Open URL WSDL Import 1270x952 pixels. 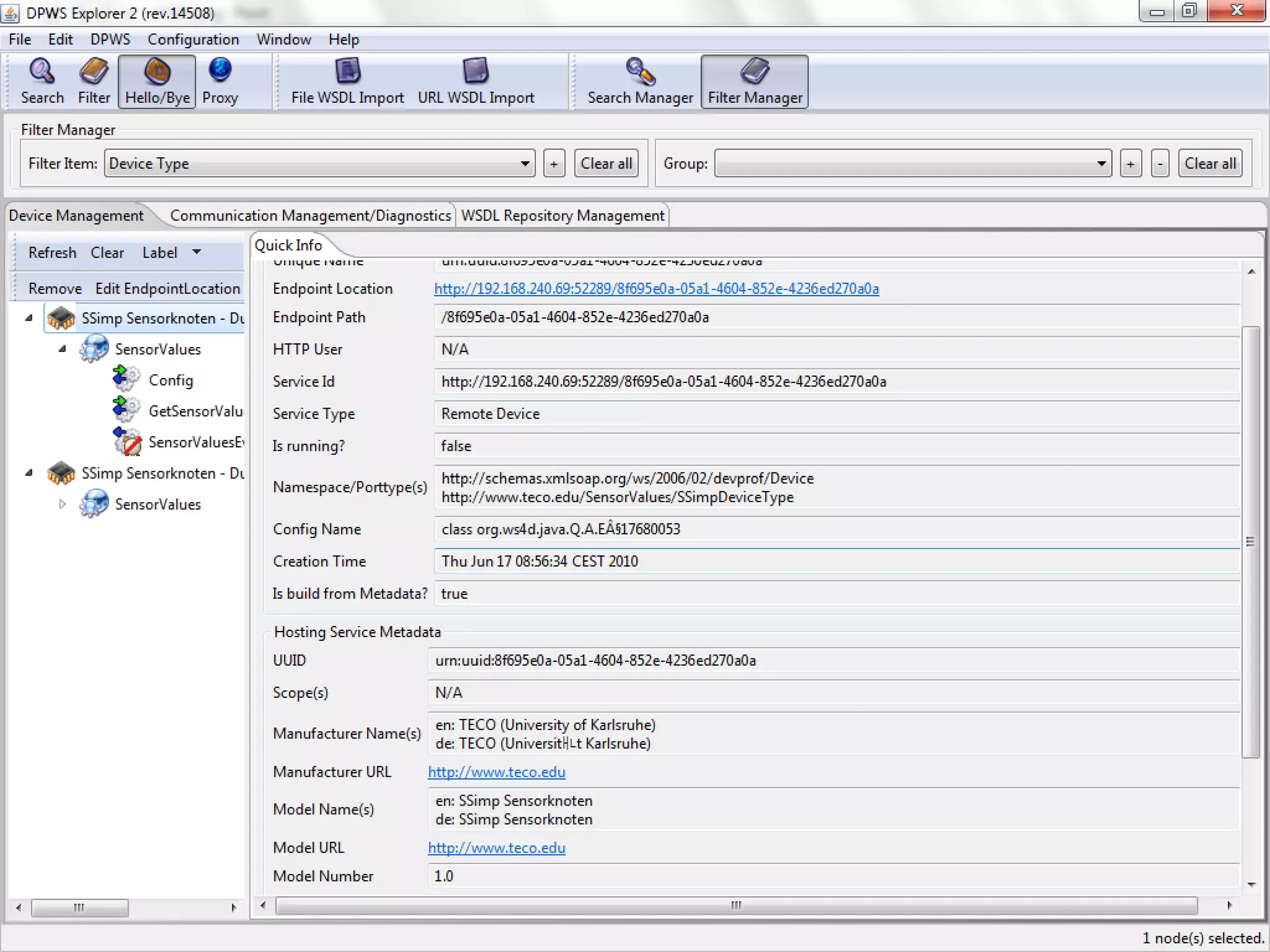[x=476, y=81]
